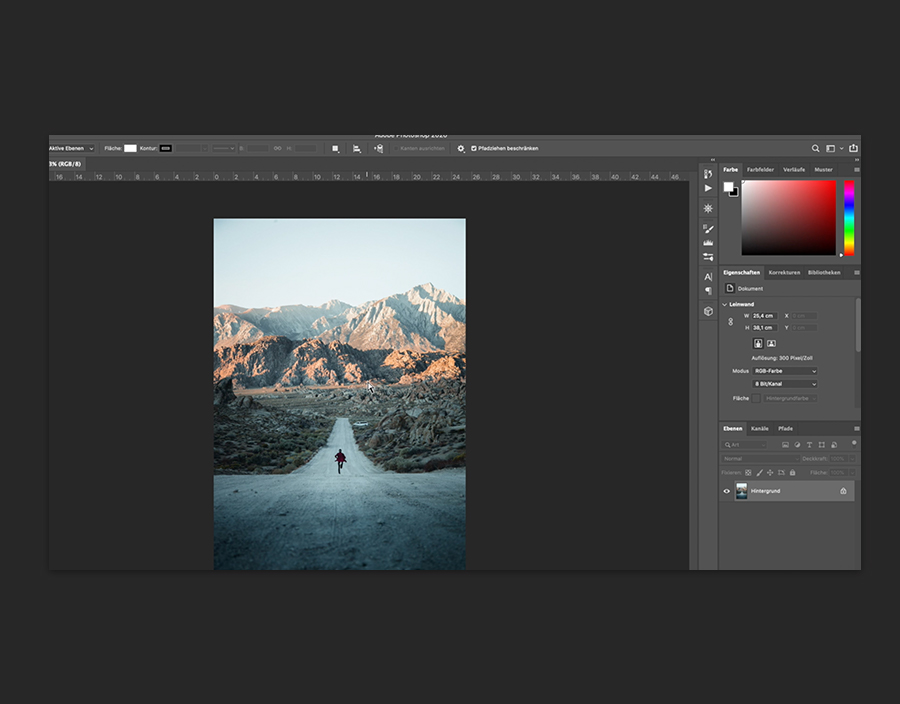This screenshot has height=704, width=900.
Task: Click the rainbow hue slider bar
Action: (849, 218)
